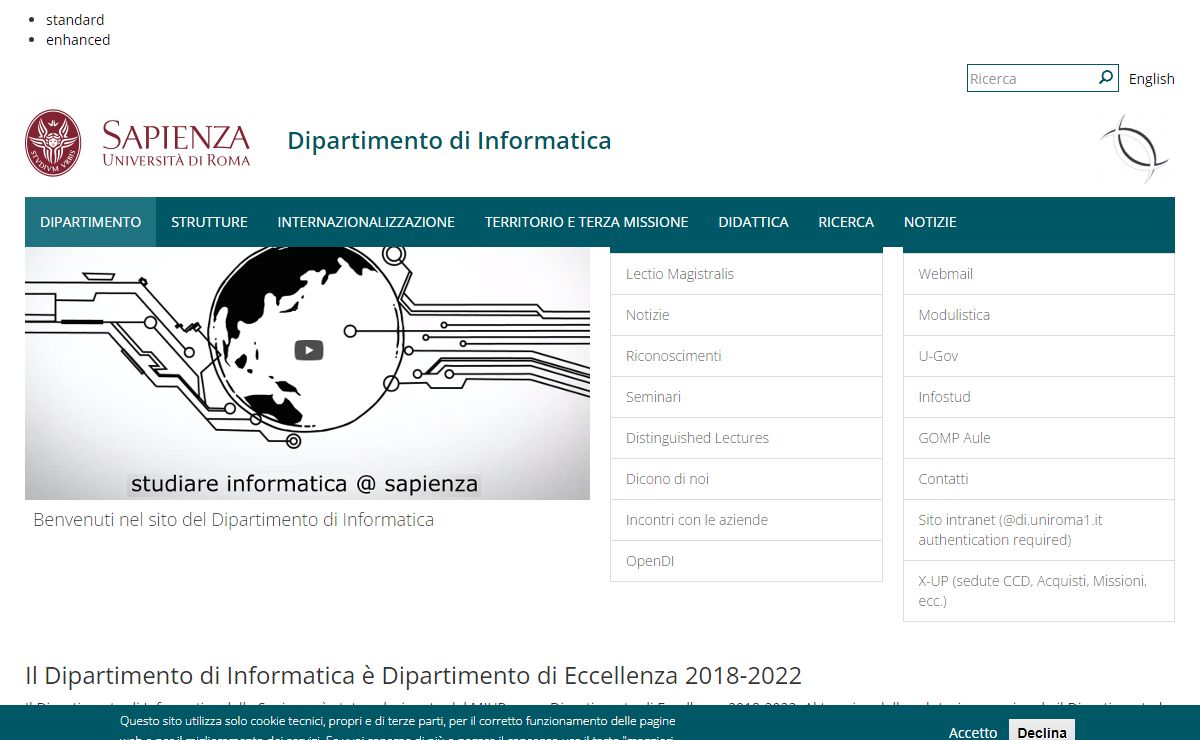The width and height of the screenshot is (1200, 740).
Task: Decline cookies with Declina button
Action: pyautogui.click(x=1041, y=732)
